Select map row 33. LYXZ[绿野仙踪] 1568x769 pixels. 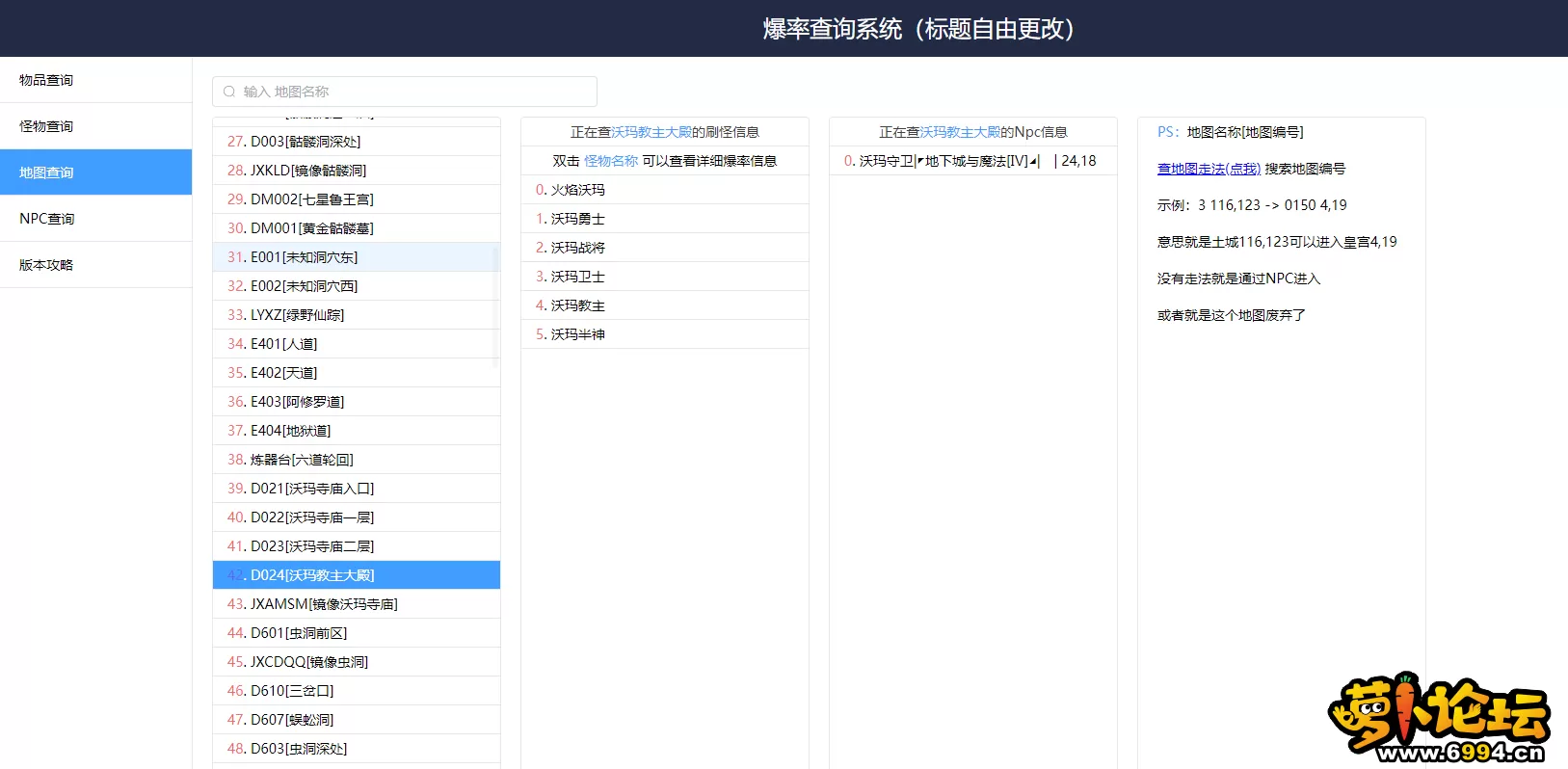pos(357,315)
